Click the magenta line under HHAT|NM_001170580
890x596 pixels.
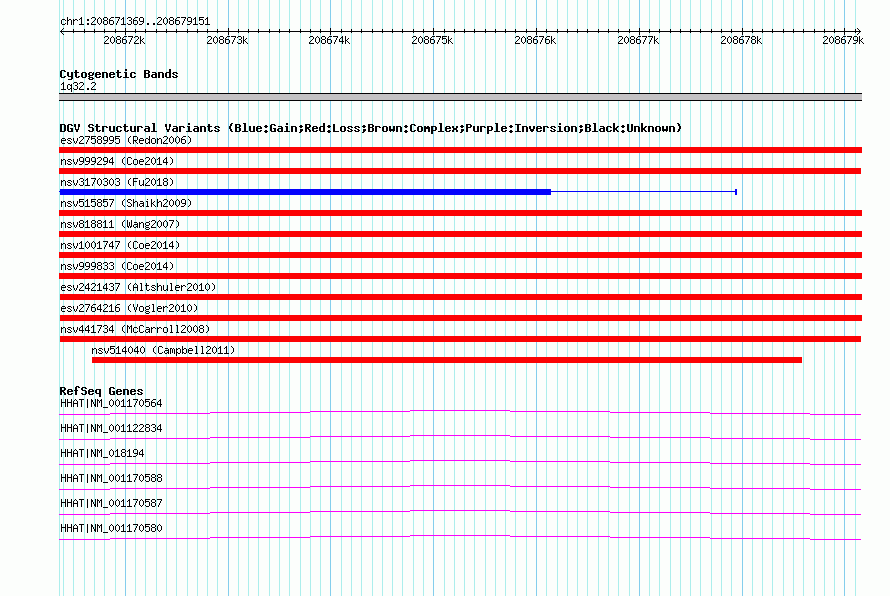pos(460,537)
